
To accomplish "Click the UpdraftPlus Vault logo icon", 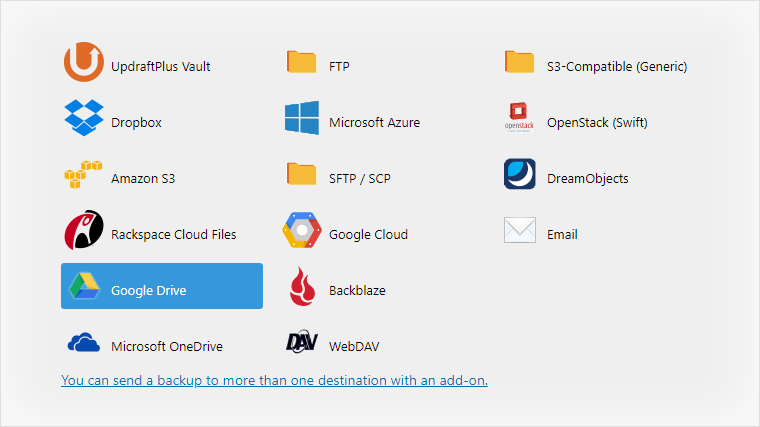I will tap(84, 62).
